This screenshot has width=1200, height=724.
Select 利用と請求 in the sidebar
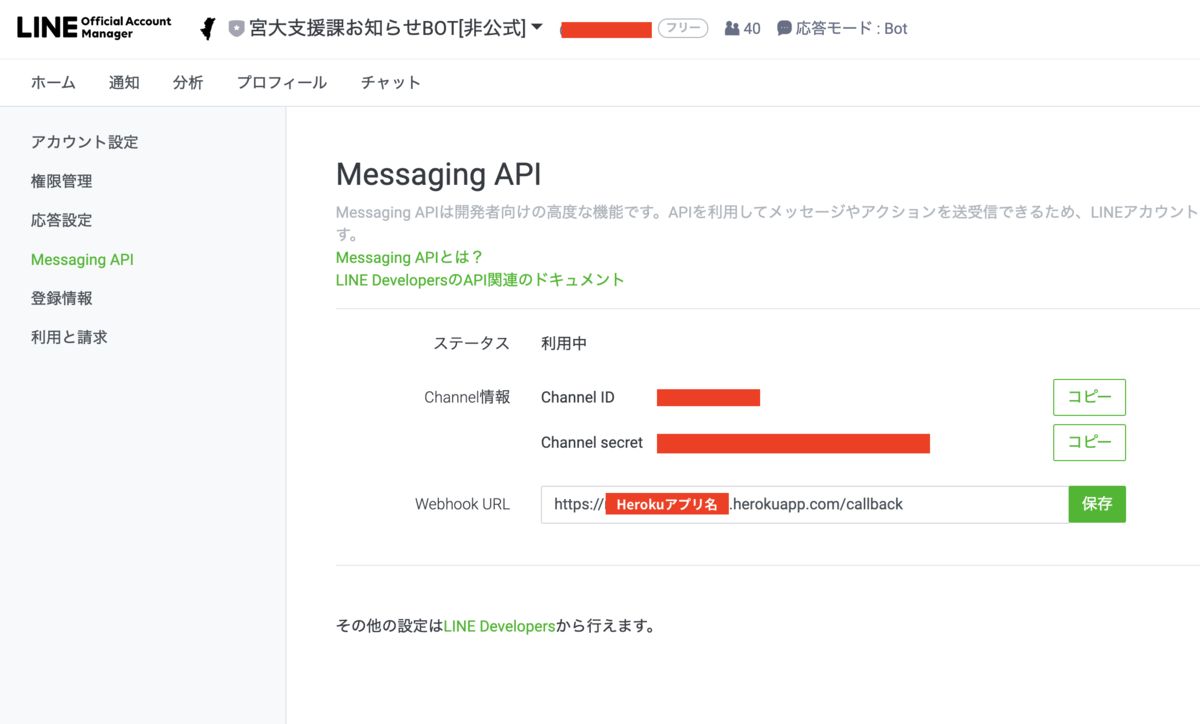click(x=69, y=337)
